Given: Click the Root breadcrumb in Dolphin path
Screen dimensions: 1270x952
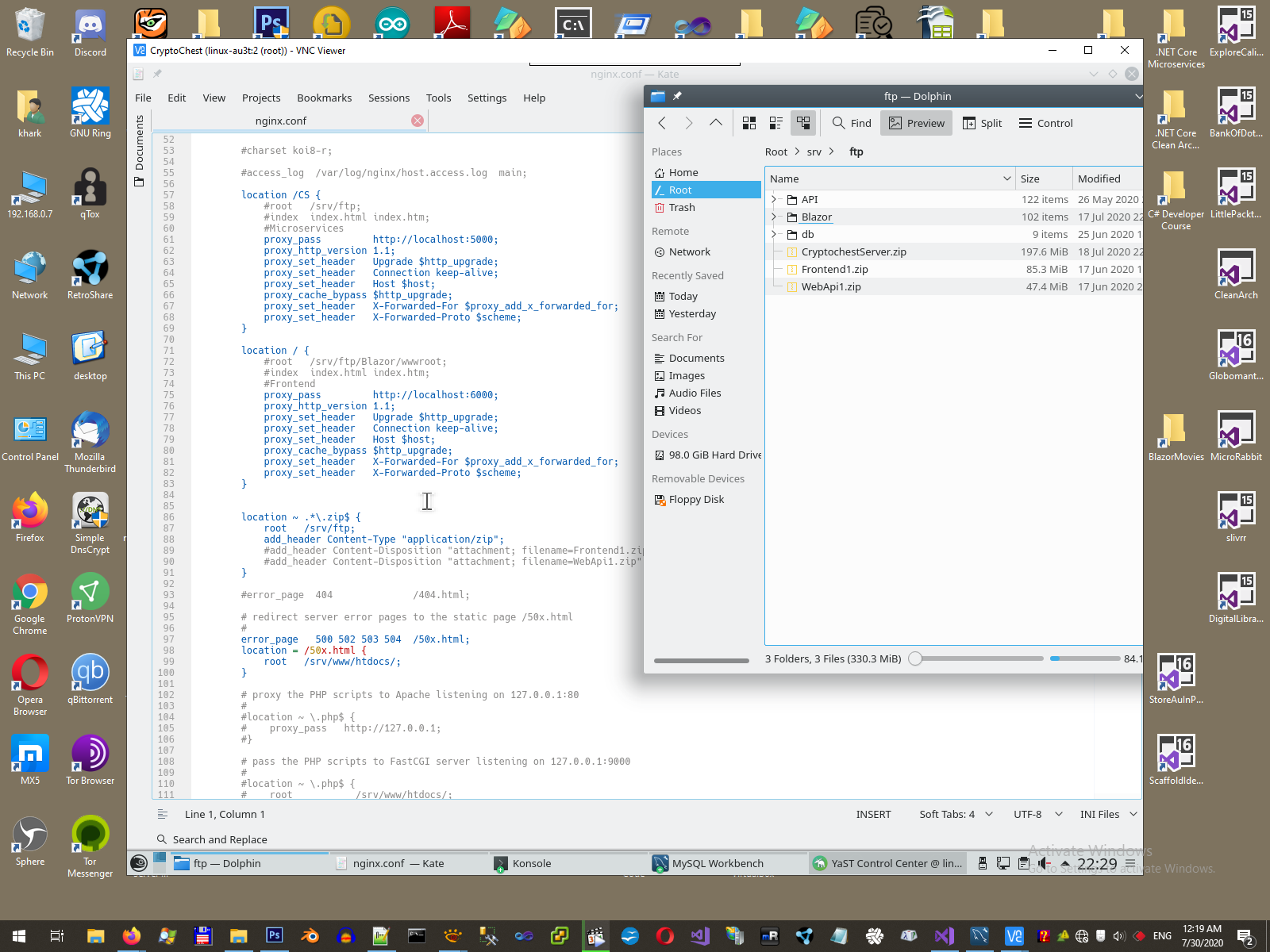Looking at the screenshot, I should pyautogui.click(x=776, y=152).
